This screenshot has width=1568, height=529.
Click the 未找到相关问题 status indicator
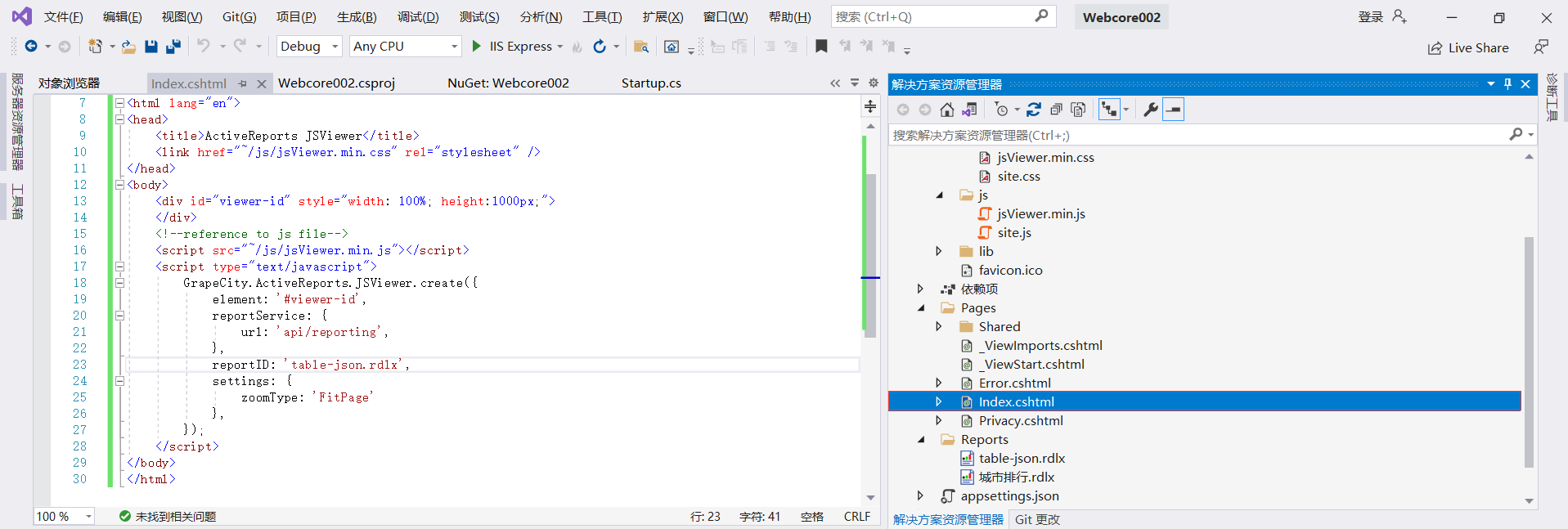click(x=168, y=517)
